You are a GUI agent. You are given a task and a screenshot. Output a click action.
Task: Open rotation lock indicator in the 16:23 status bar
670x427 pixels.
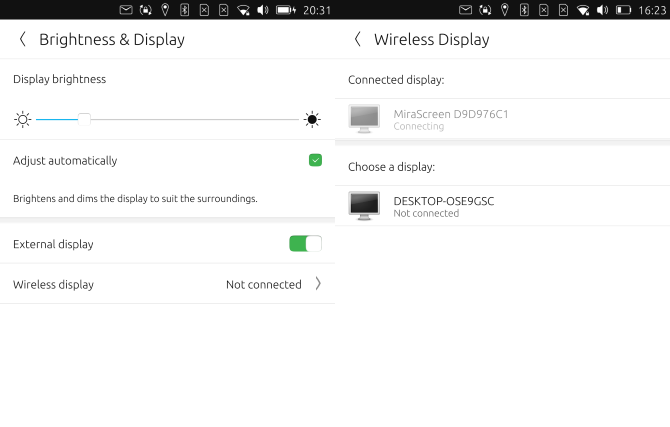[485, 10]
